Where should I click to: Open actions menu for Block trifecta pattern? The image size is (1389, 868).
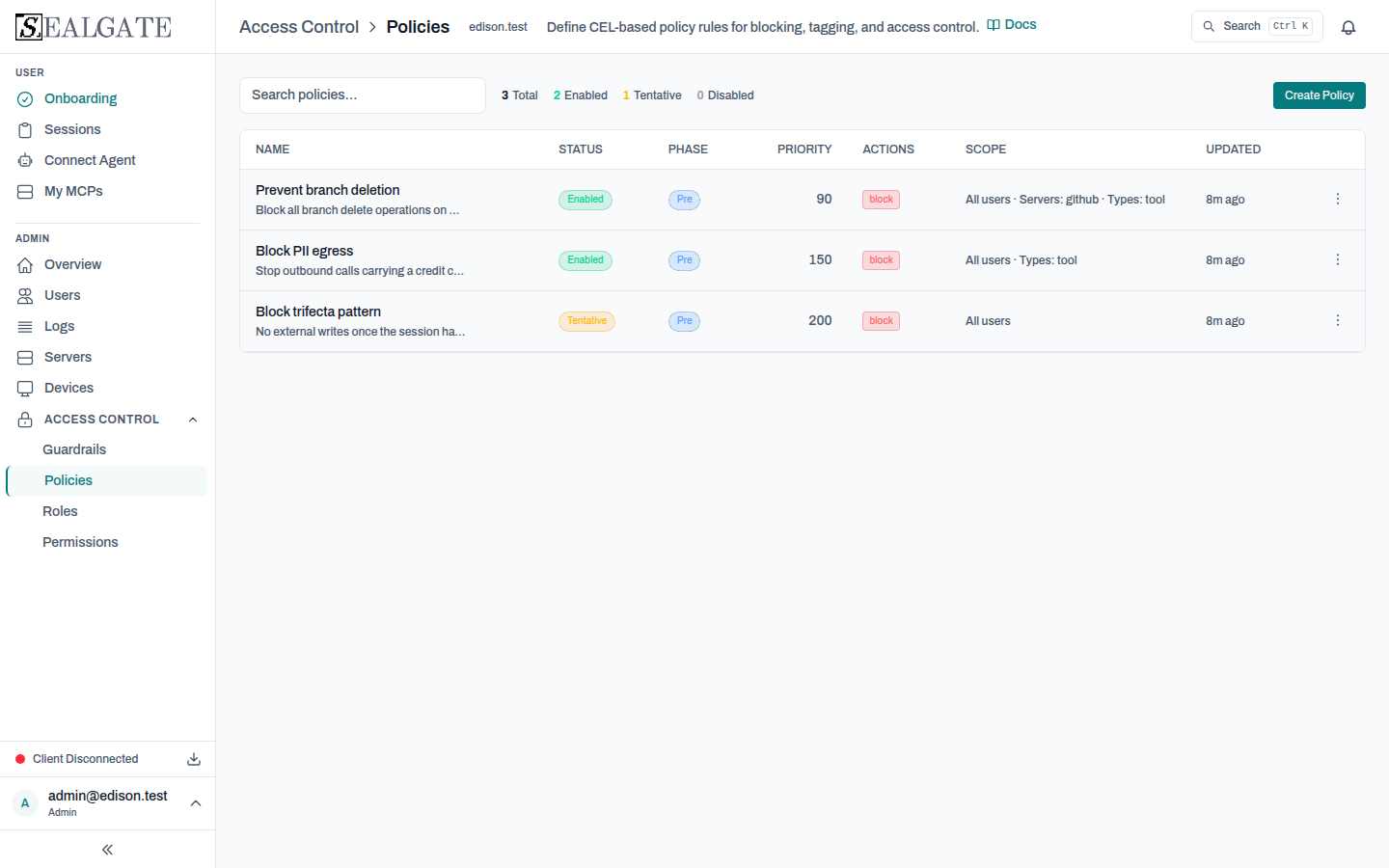point(1338,320)
